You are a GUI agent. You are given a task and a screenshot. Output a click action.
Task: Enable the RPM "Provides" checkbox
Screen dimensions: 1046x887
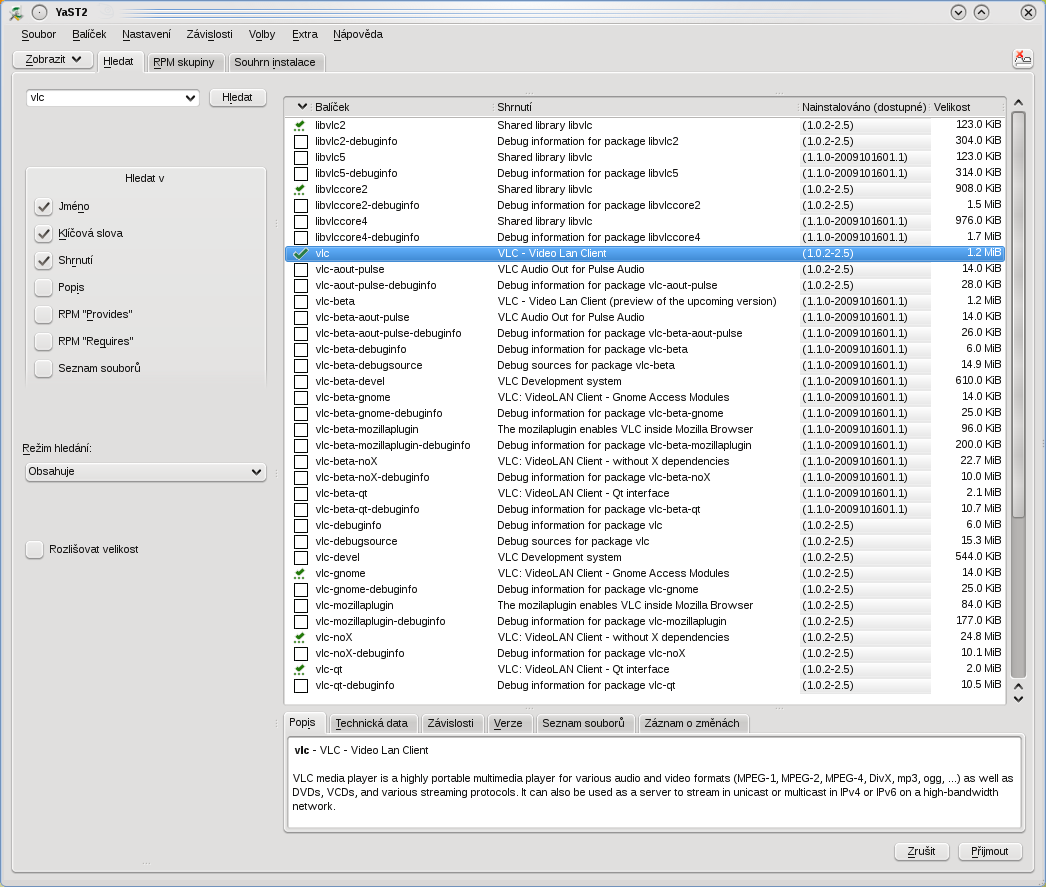(43, 314)
